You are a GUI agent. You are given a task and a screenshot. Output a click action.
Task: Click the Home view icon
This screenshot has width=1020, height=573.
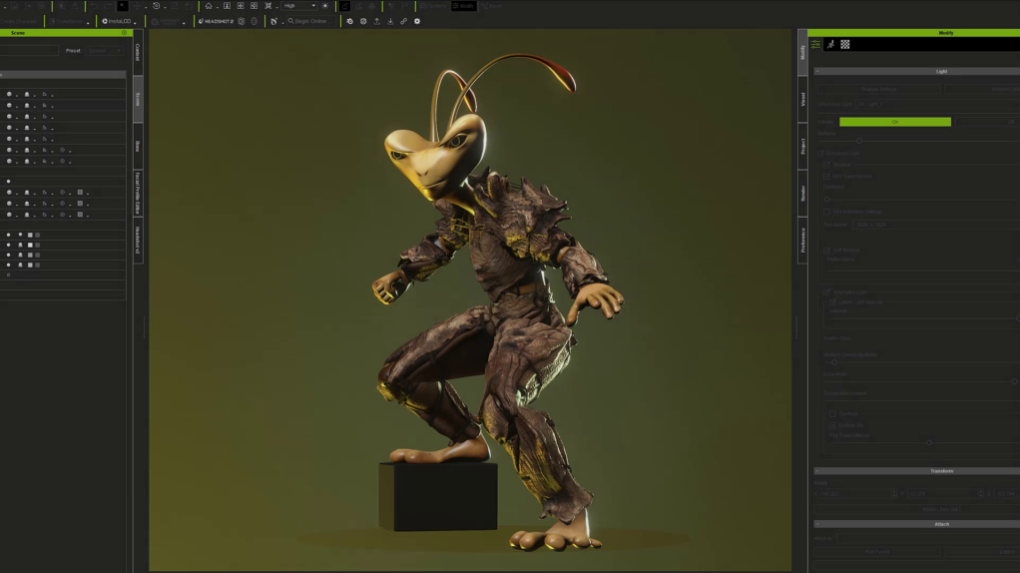pos(209,6)
